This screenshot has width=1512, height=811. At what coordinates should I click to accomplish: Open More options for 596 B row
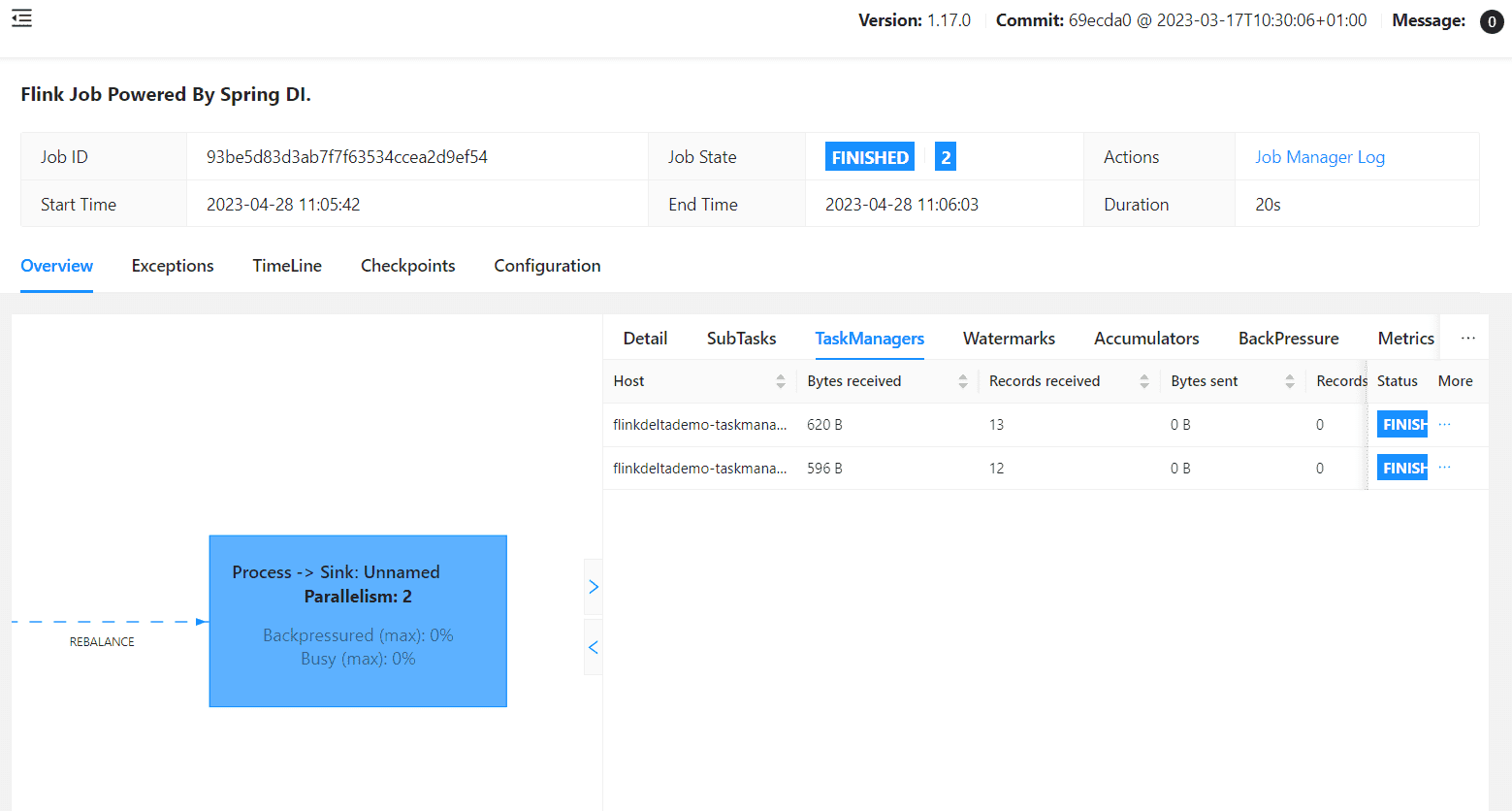[1445, 468]
